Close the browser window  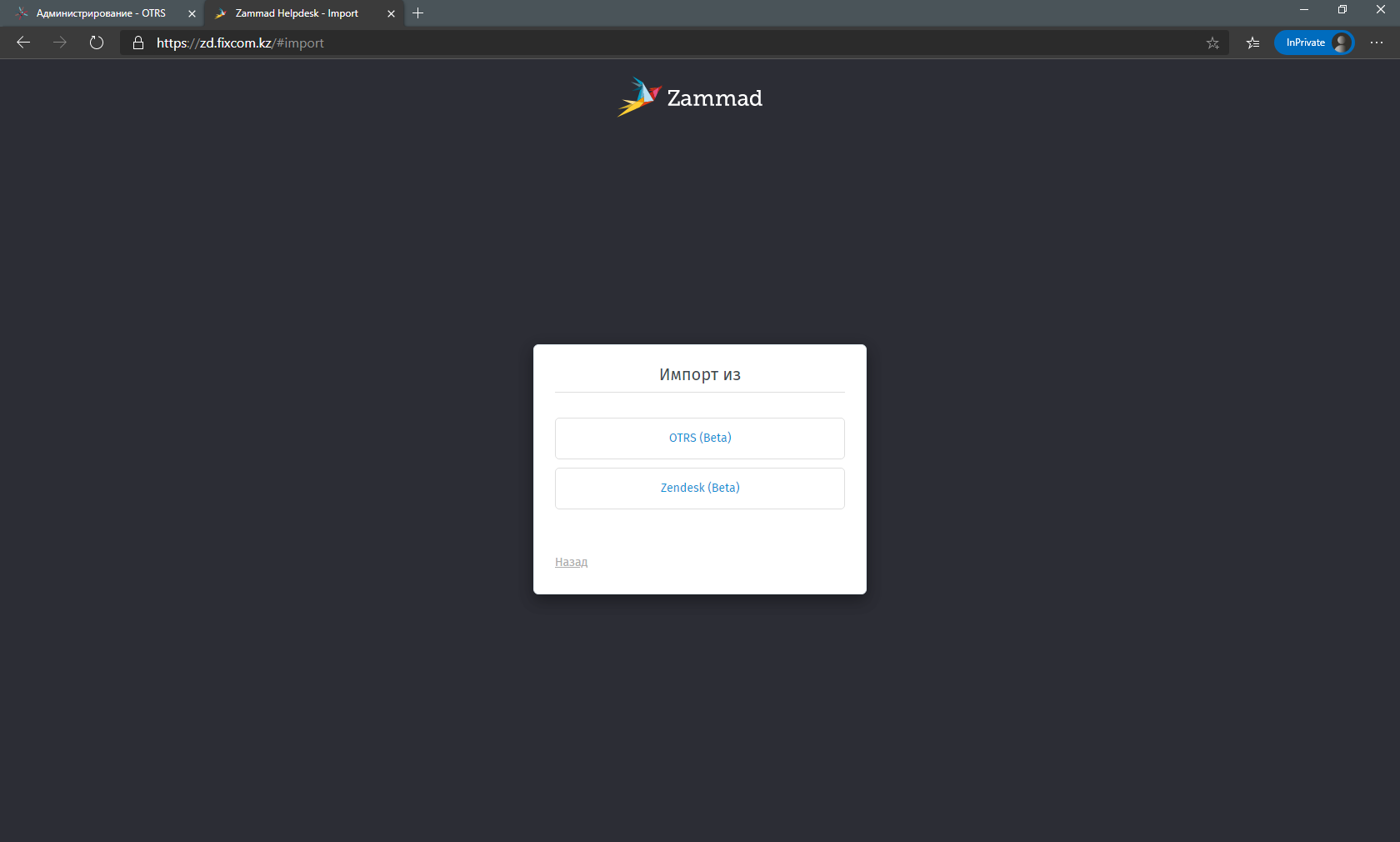(x=1381, y=9)
